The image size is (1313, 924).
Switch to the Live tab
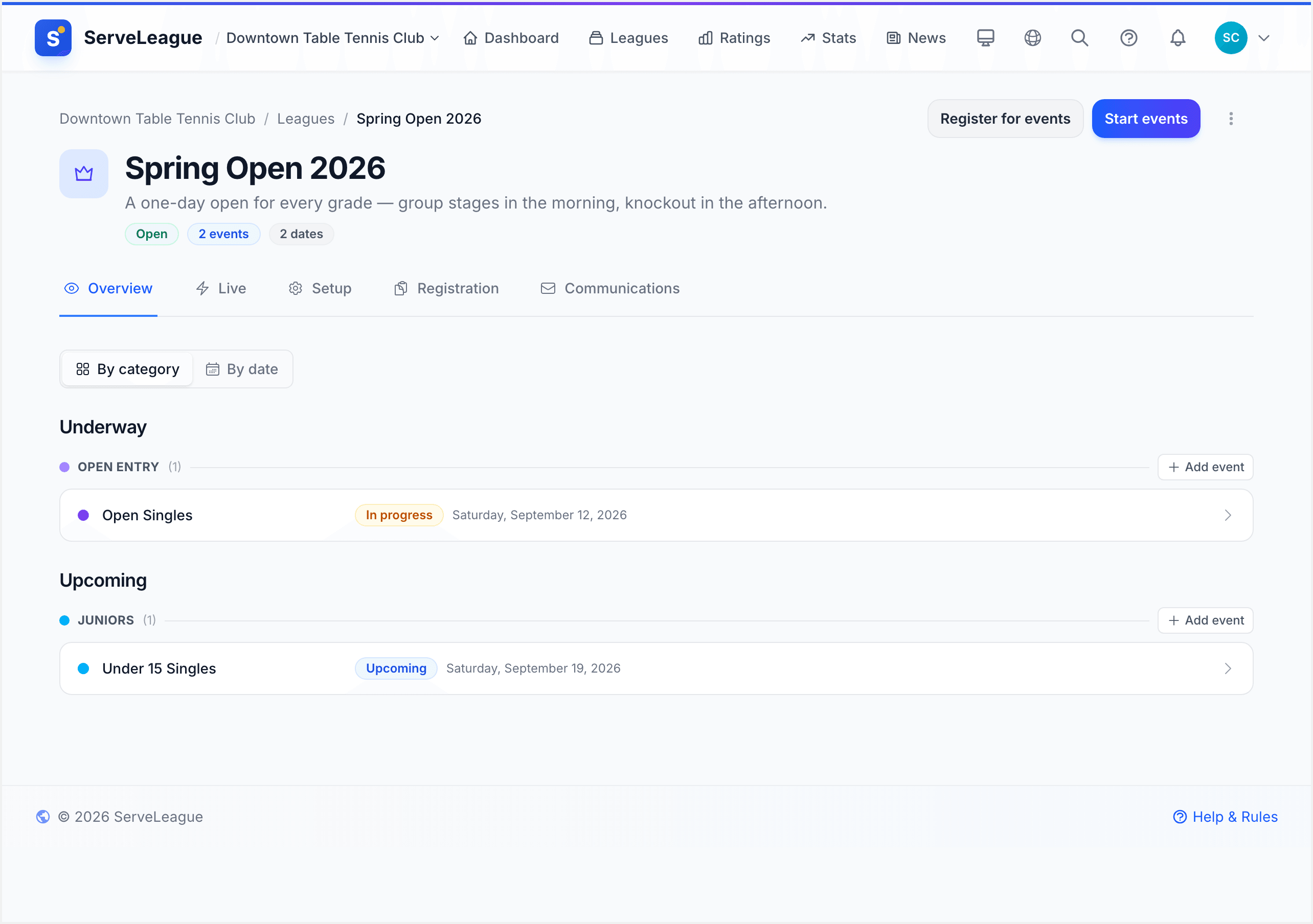(x=221, y=288)
